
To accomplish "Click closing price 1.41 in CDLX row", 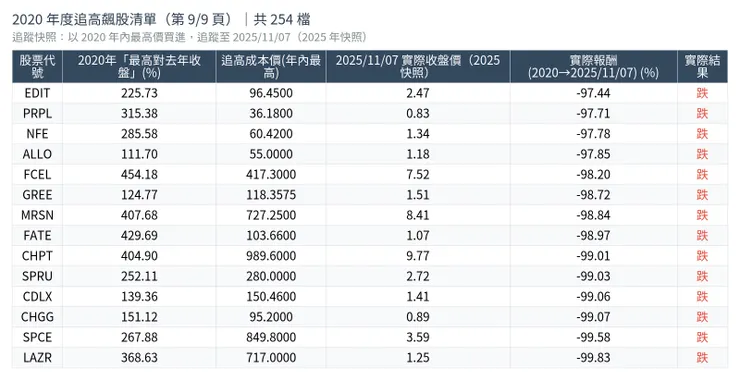I will [x=418, y=296].
